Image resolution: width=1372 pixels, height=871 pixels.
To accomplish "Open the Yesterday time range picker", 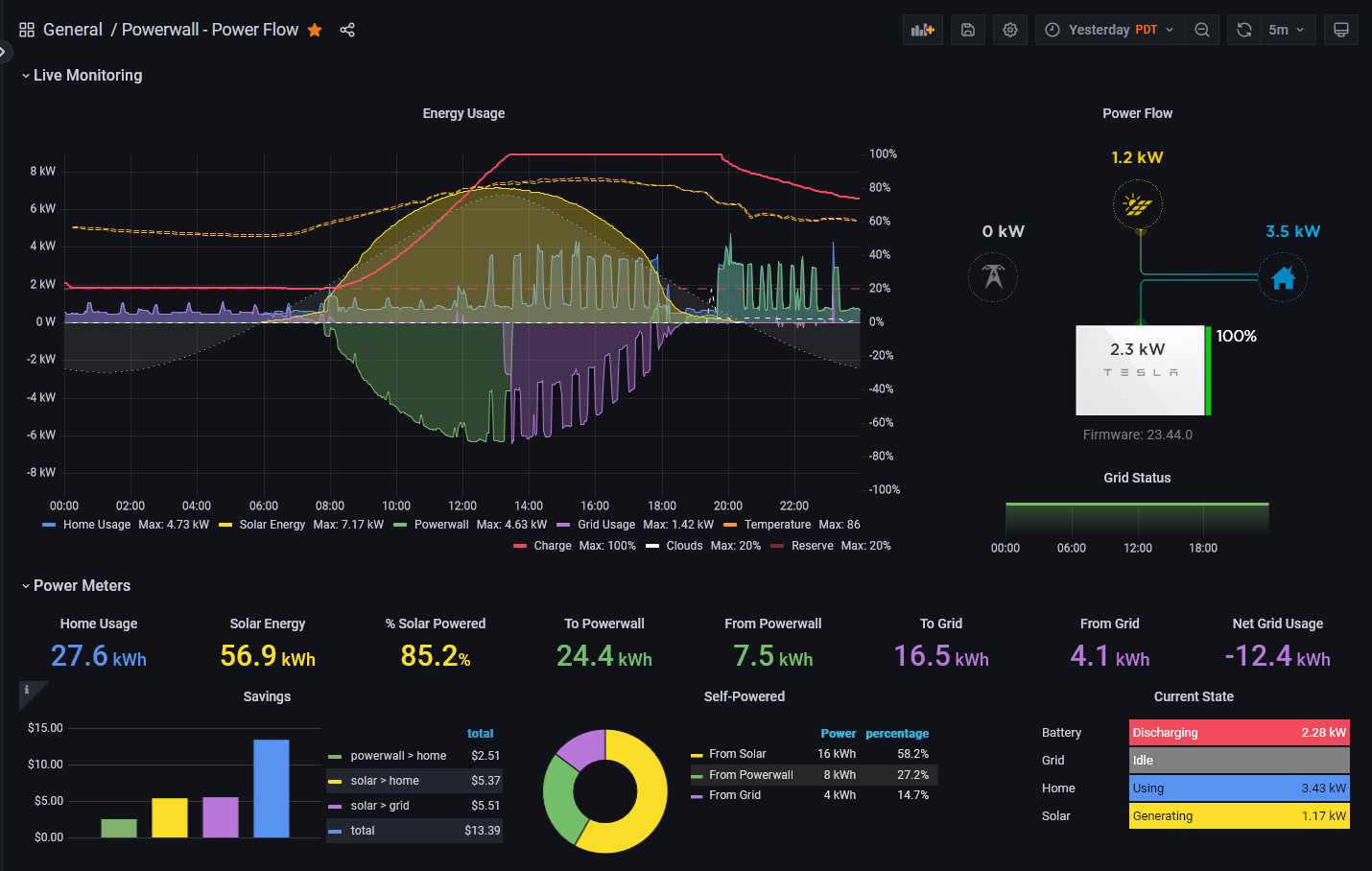I will [1110, 30].
